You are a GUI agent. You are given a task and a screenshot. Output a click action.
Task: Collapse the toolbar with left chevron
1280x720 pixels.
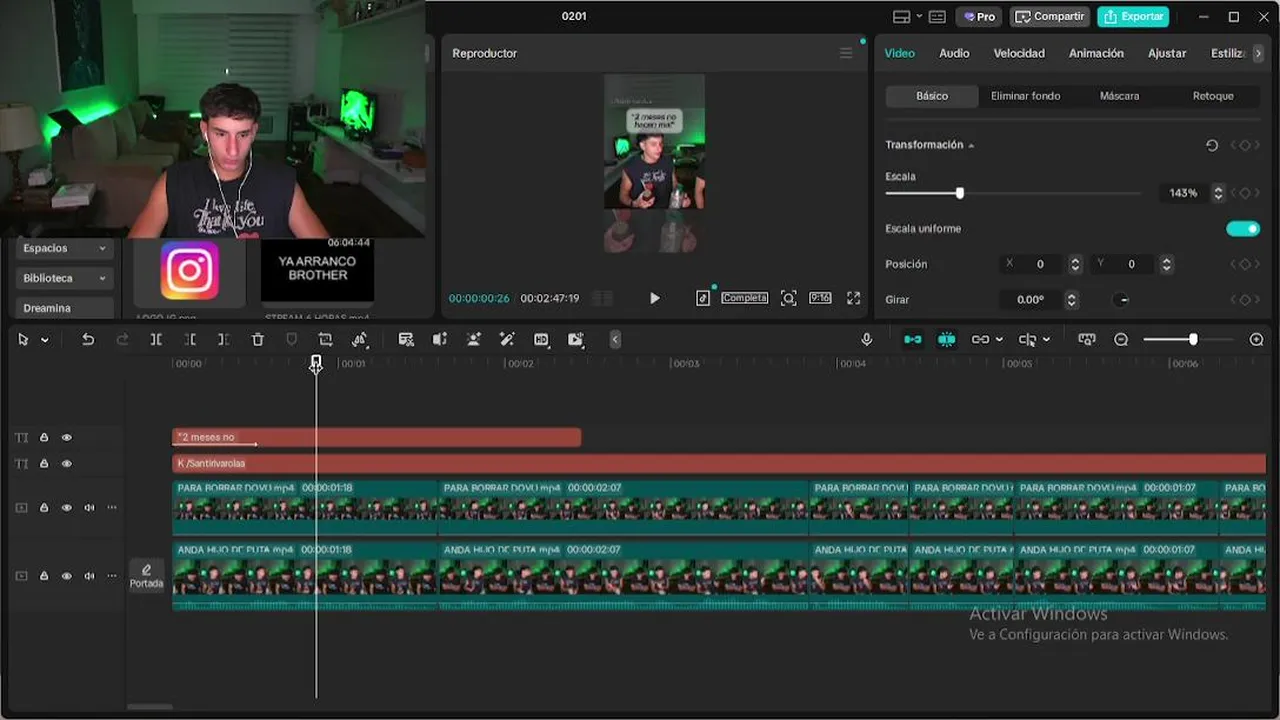(x=615, y=340)
